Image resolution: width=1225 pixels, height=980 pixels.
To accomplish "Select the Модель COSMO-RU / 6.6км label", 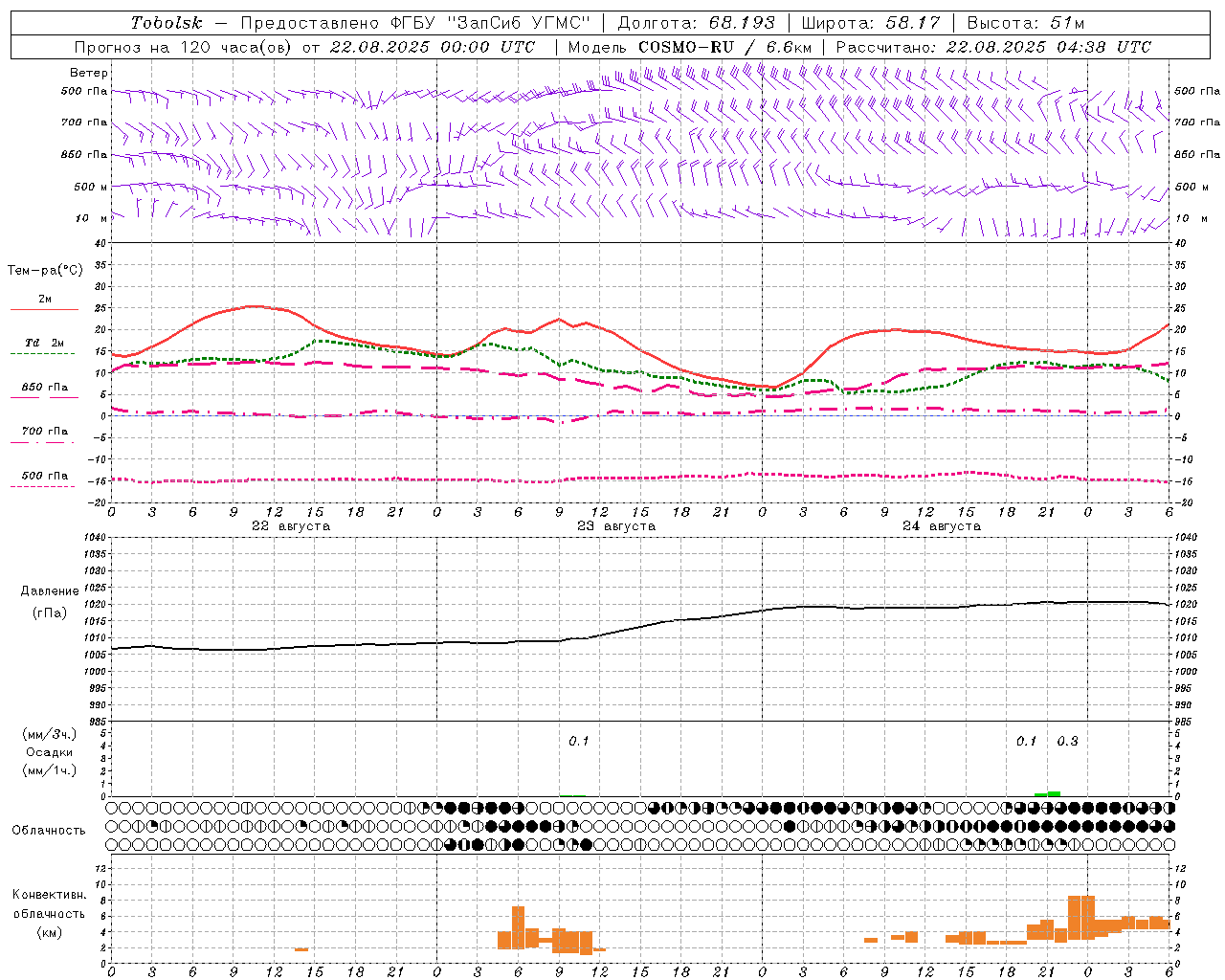I will click(x=690, y=47).
